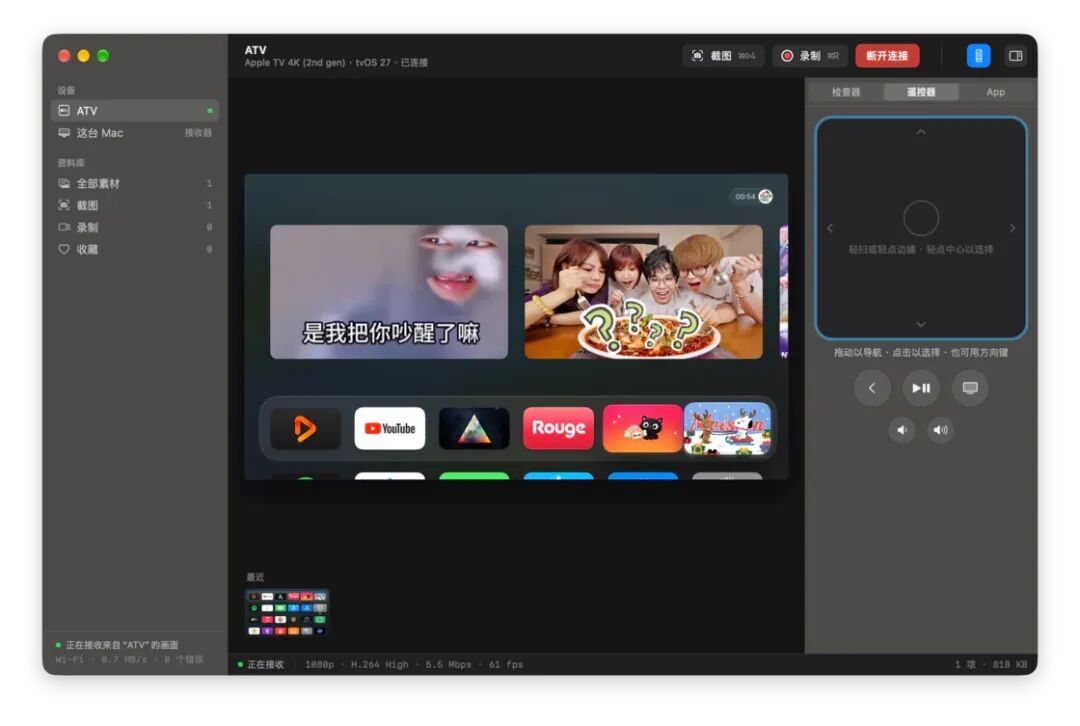
Task: Open the black cat app icon
Action: (642, 428)
